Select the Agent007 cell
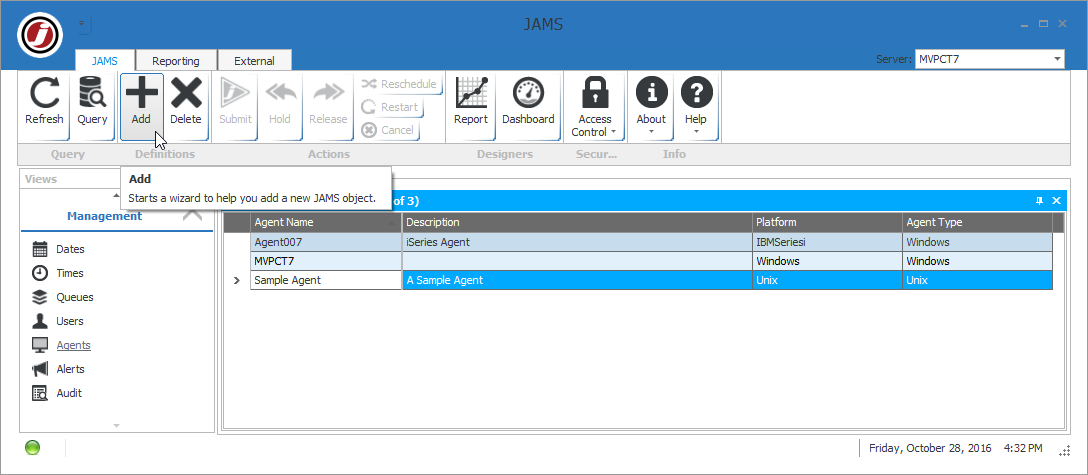The width and height of the screenshot is (1088, 475). point(326,242)
